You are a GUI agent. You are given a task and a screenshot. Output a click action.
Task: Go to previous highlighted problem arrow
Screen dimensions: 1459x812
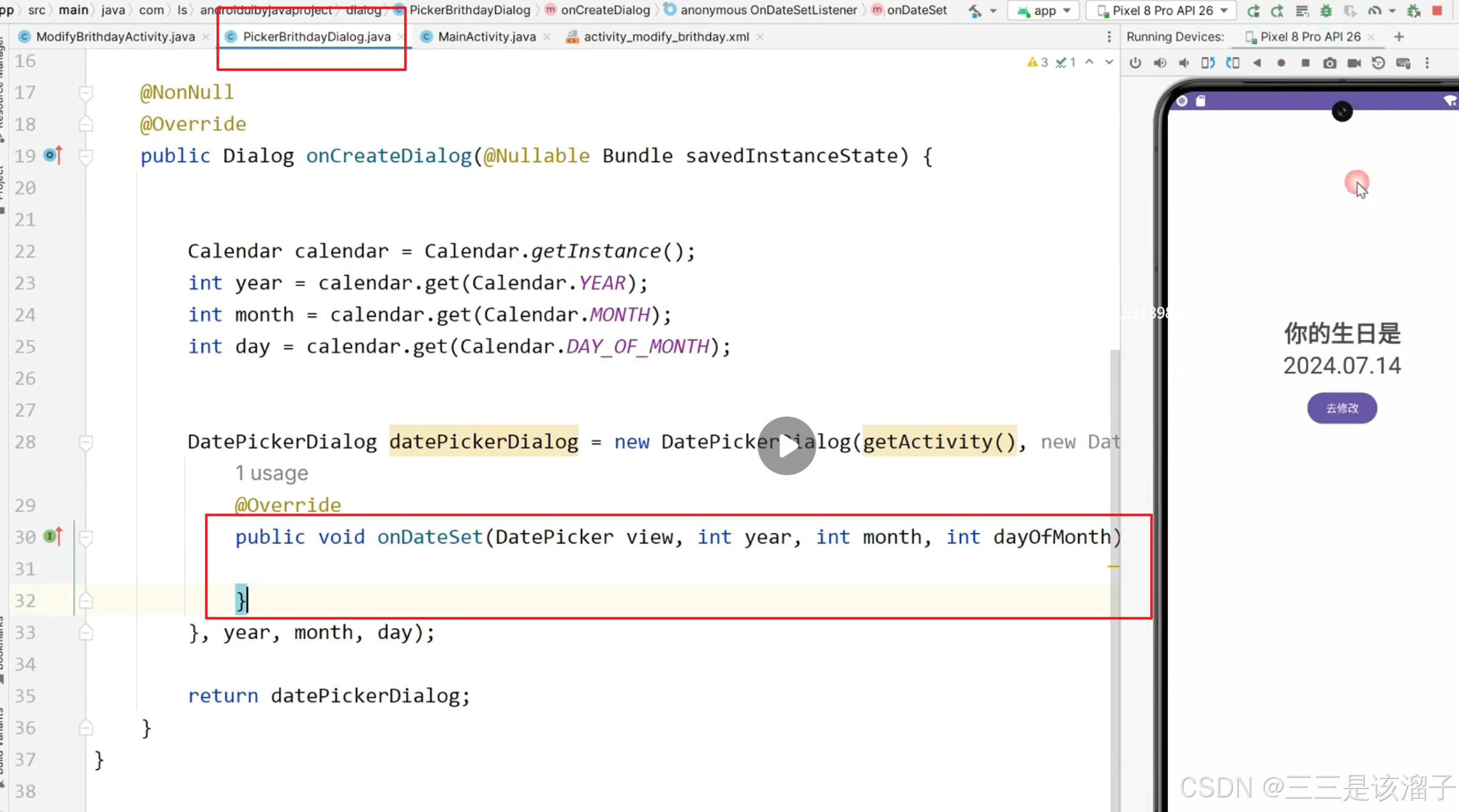coord(1089,62)
